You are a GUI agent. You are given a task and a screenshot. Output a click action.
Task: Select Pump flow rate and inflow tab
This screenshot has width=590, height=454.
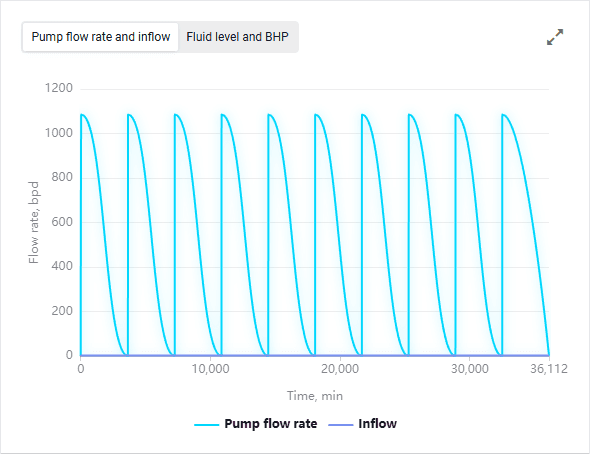click(x=100, y=37)
